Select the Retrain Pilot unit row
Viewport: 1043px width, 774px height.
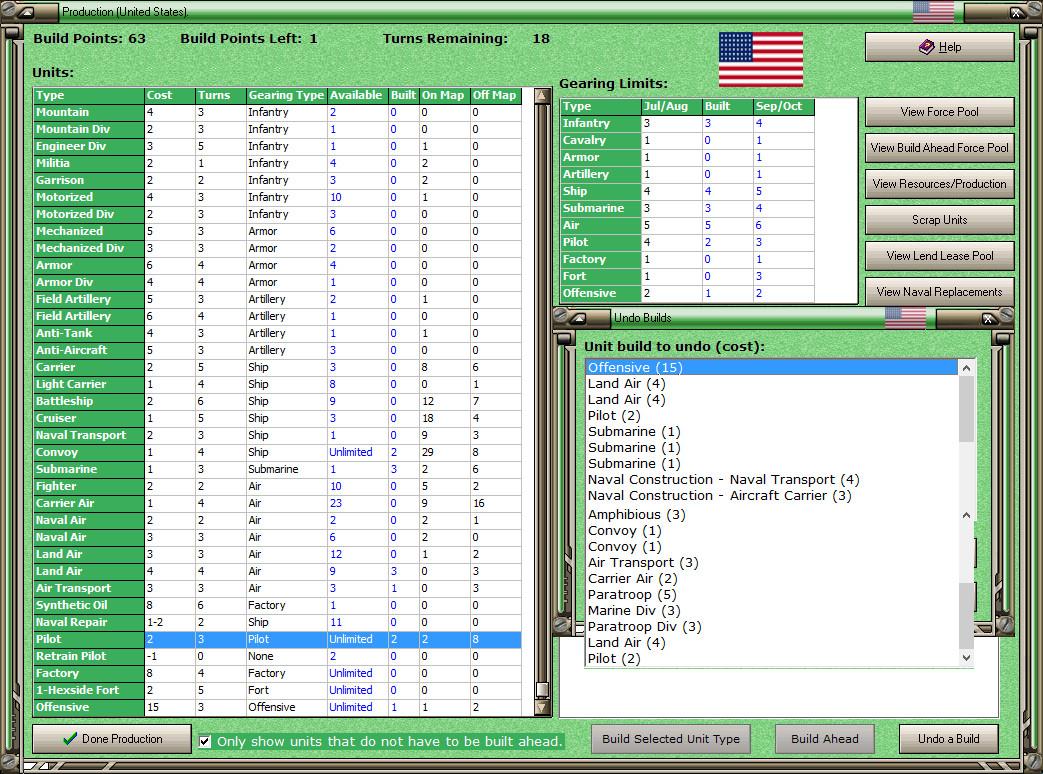click(x=277, y=656)
